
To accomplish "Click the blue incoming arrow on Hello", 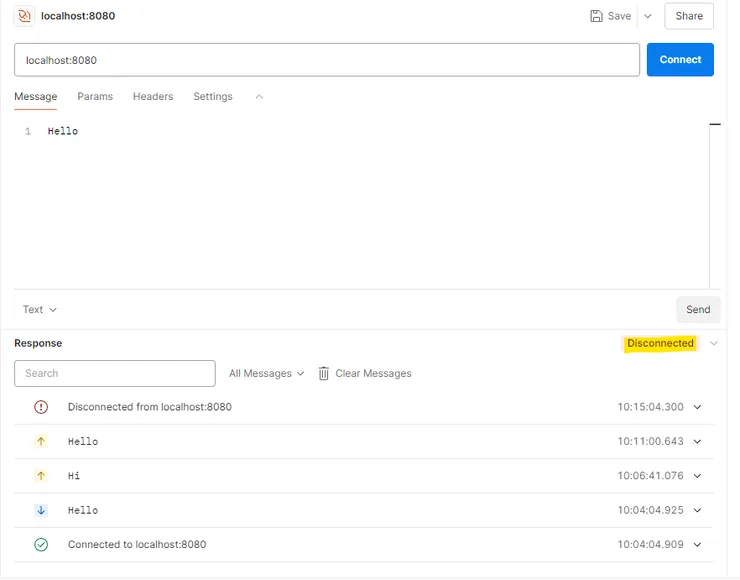I will (41, 510).
